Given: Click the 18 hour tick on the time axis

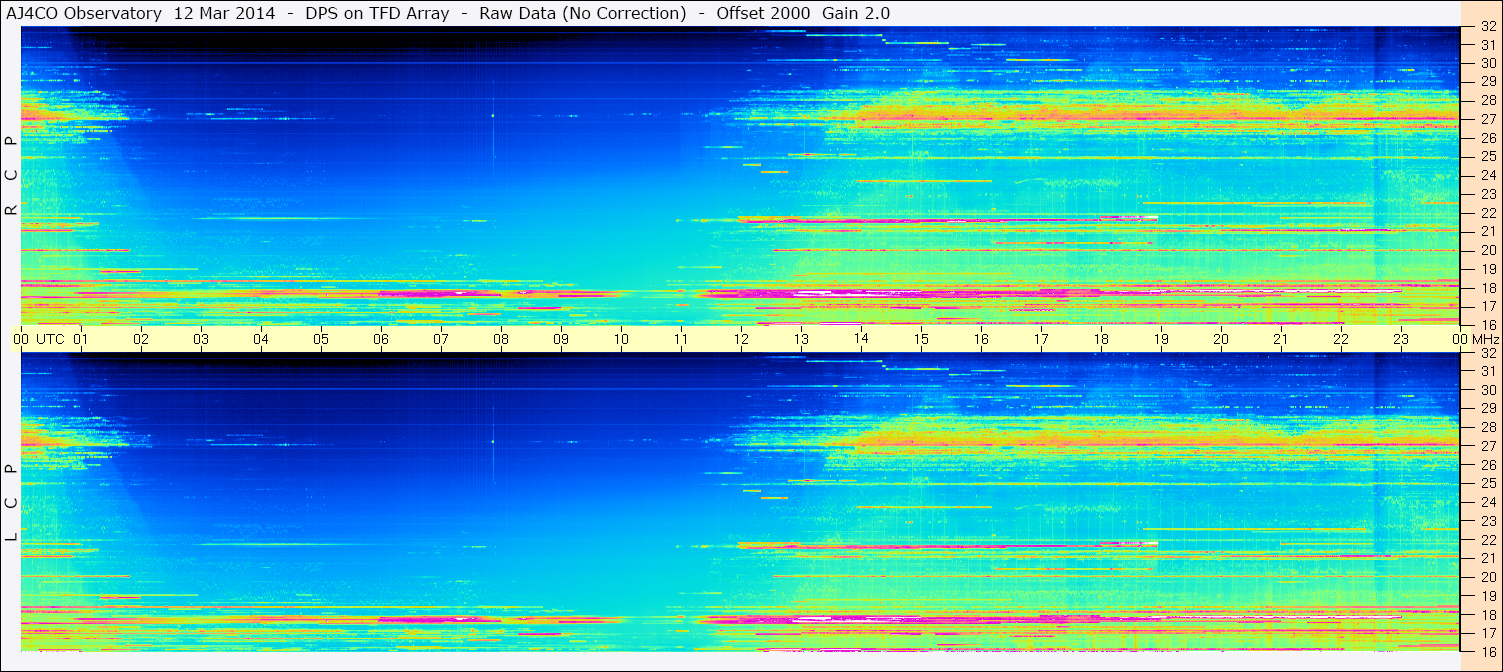Looking at the screenshot, I should (x=1101, y=339).
